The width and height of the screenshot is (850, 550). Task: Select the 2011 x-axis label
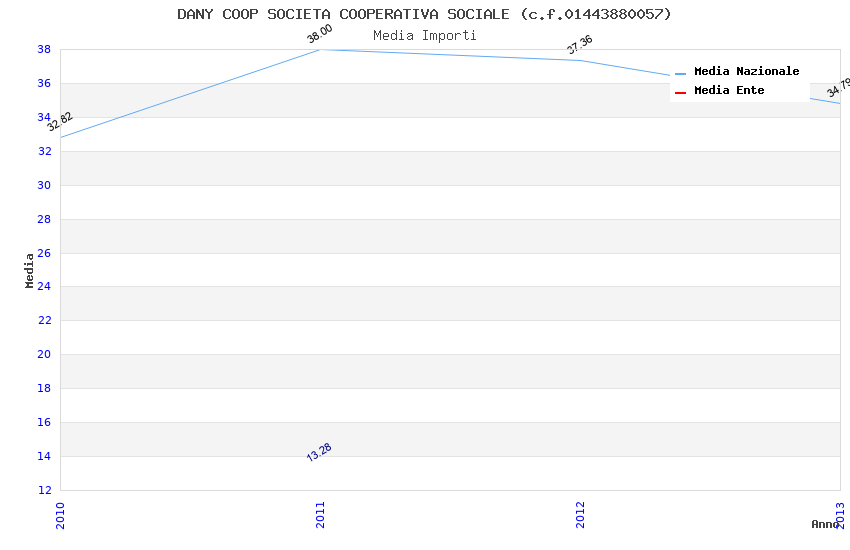pyautogui.click(x=320, y=515)
